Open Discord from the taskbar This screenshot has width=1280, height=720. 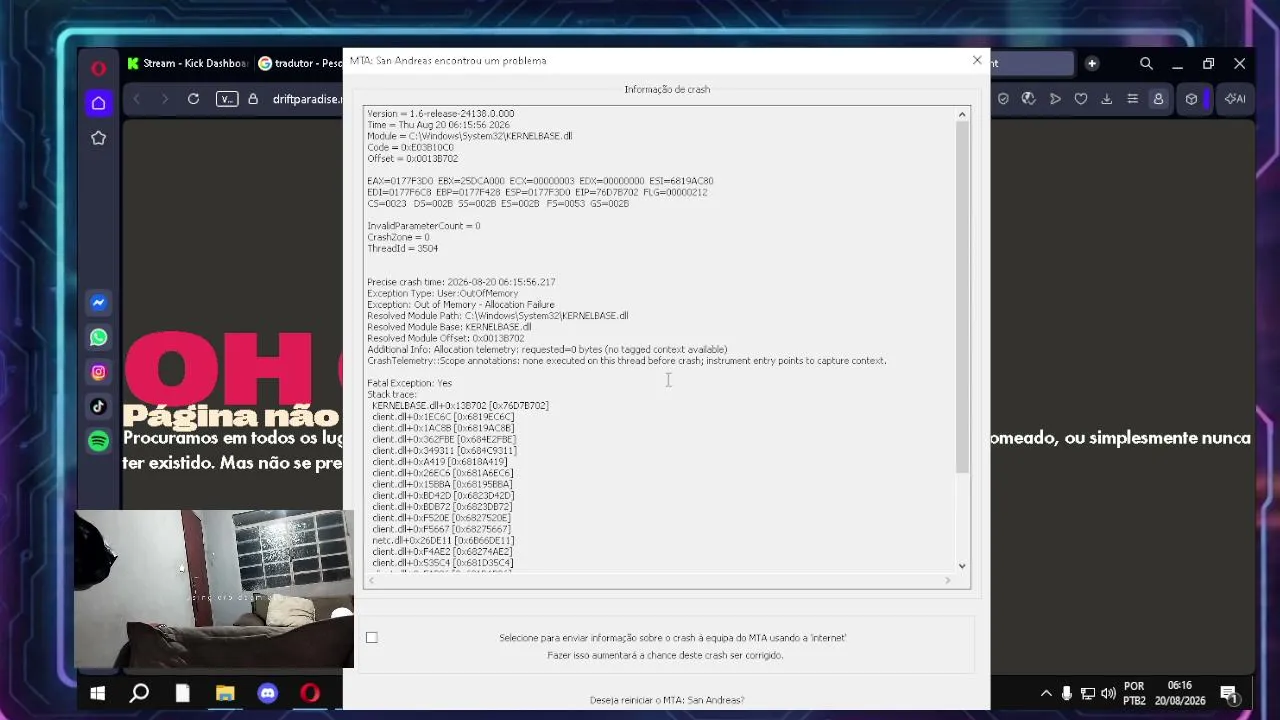coord(267,693)
